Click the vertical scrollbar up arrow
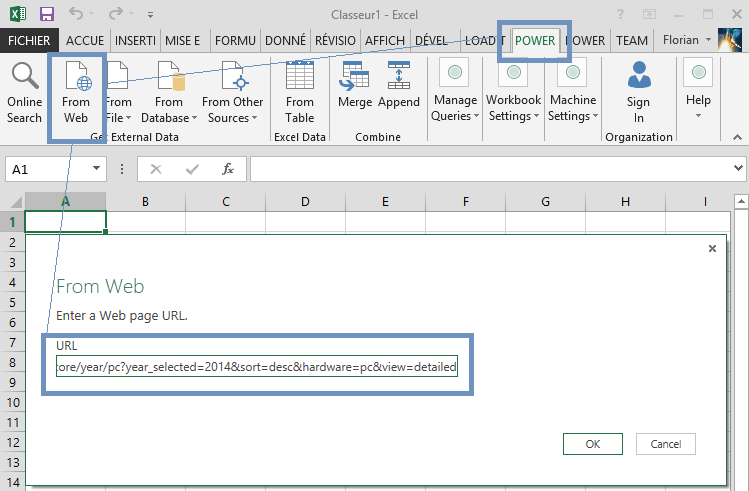The width and height of the screenshot is (749, 491). [741, 202]
